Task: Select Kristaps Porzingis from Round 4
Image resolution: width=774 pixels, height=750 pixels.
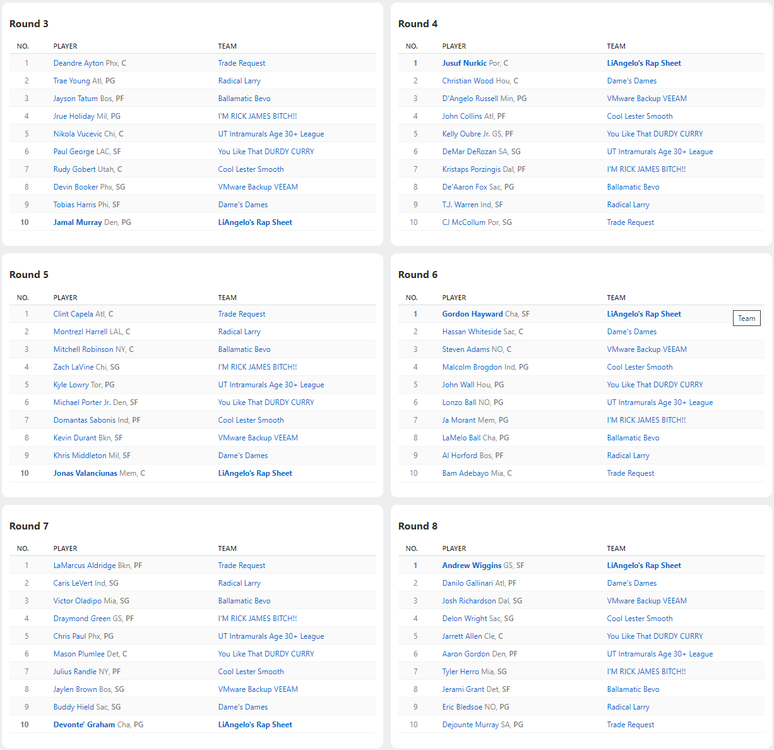Action: pos(469,169)
